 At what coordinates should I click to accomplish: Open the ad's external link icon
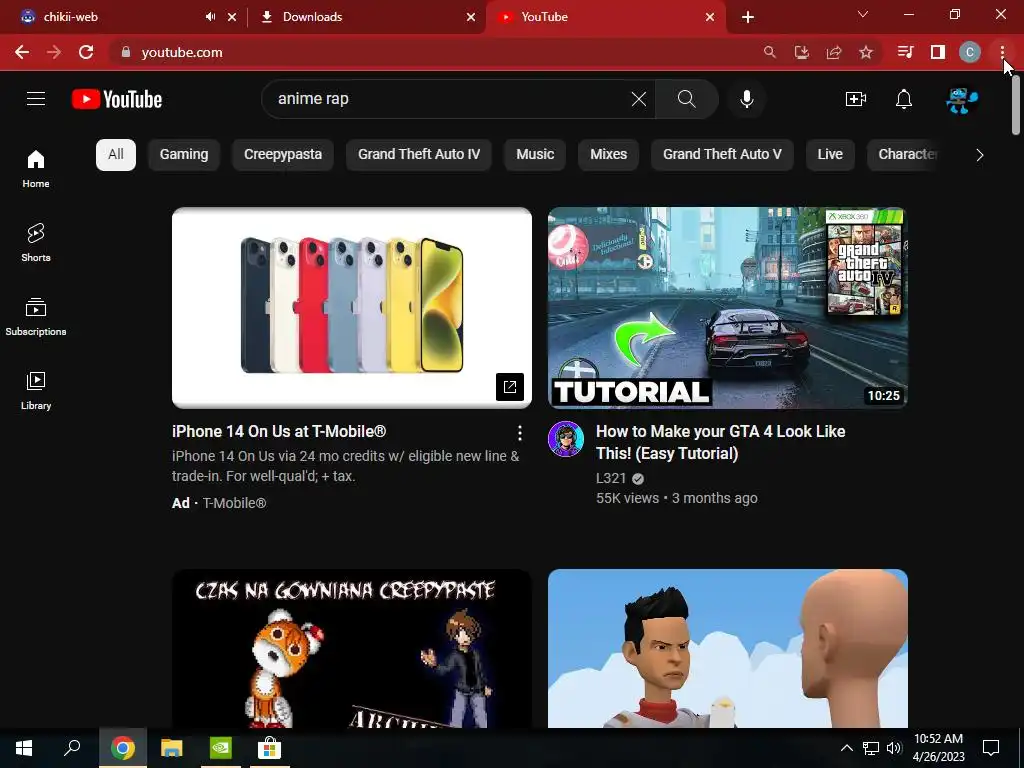[510, 387]
